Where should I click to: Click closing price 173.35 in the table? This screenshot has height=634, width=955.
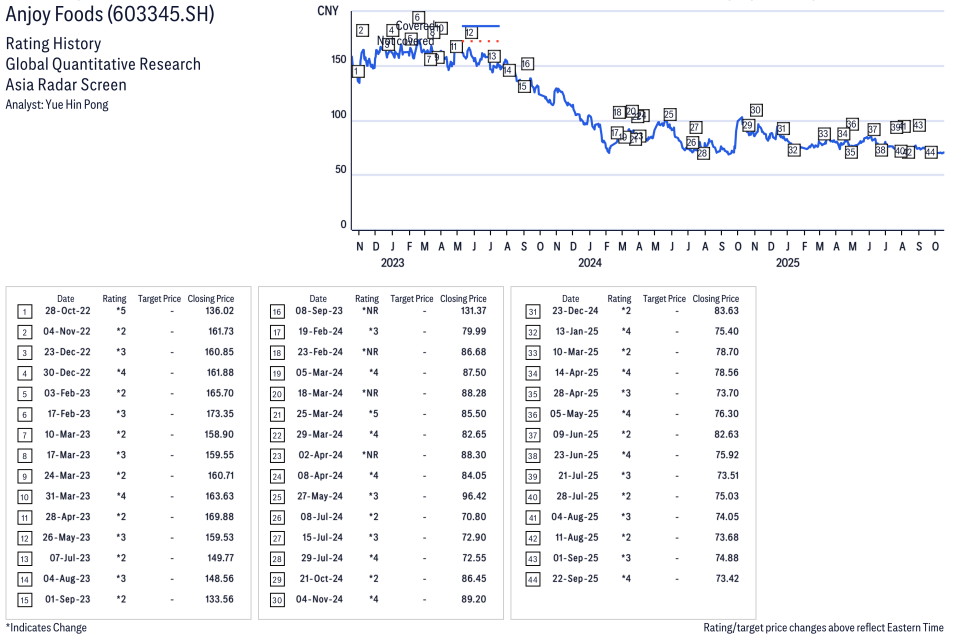217,414
